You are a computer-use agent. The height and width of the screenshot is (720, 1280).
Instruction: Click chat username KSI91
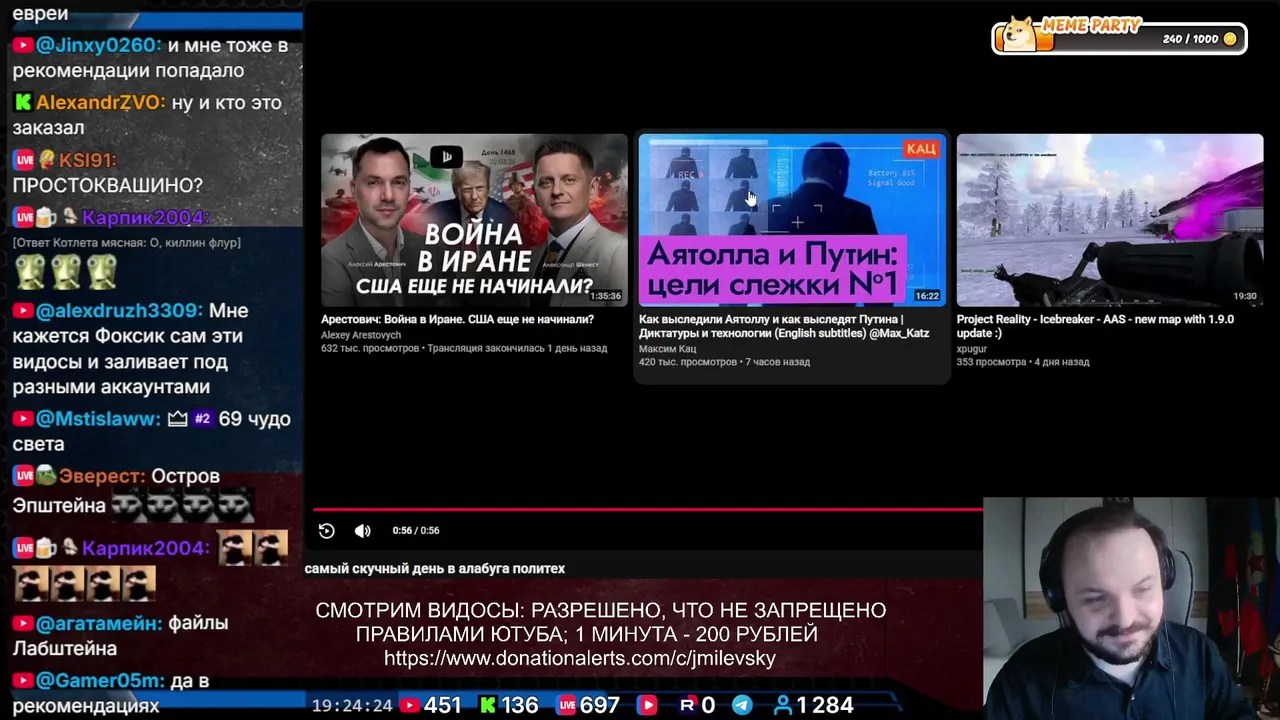[88, 160]
